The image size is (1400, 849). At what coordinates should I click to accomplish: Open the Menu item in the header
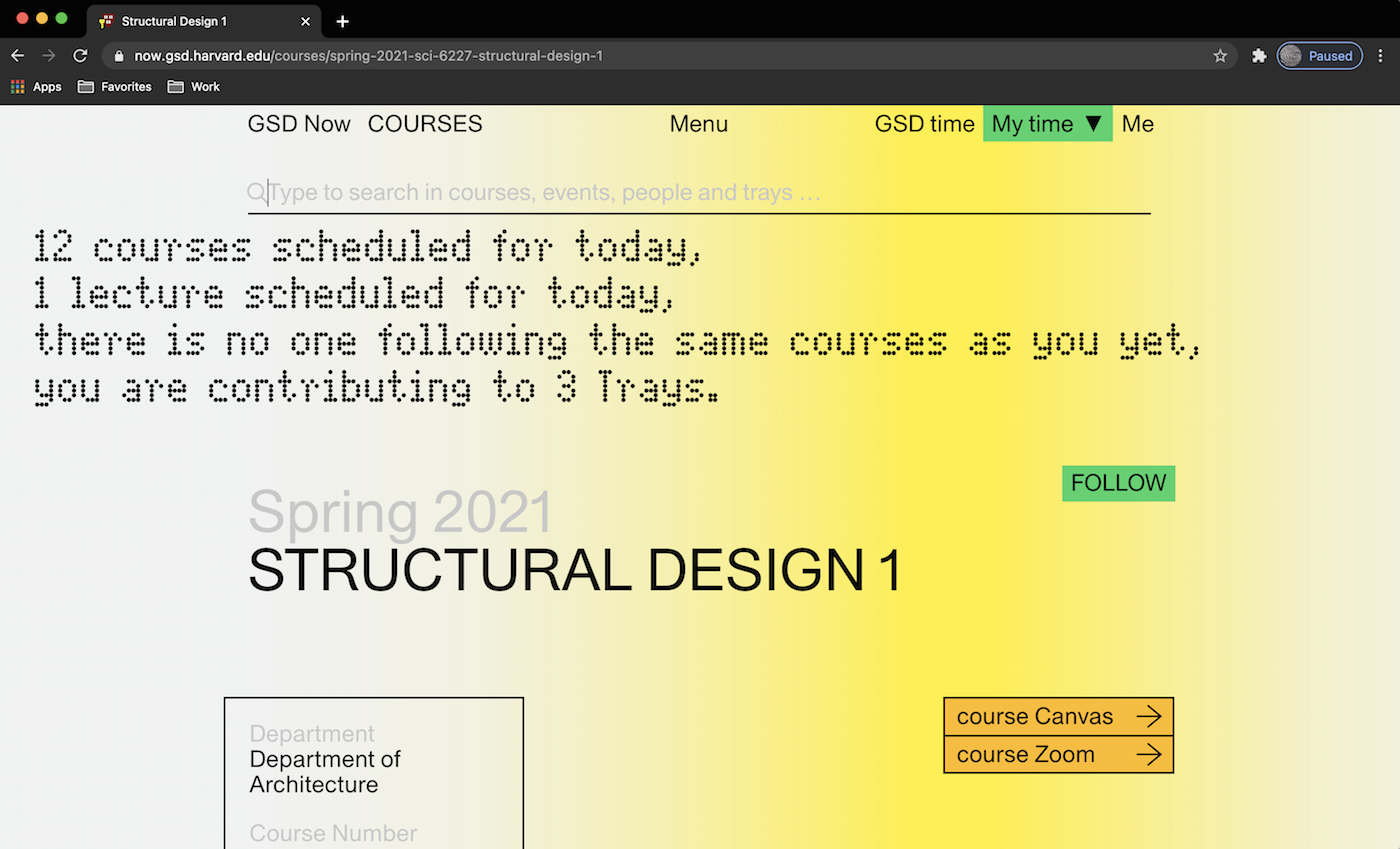coord(698,124)
